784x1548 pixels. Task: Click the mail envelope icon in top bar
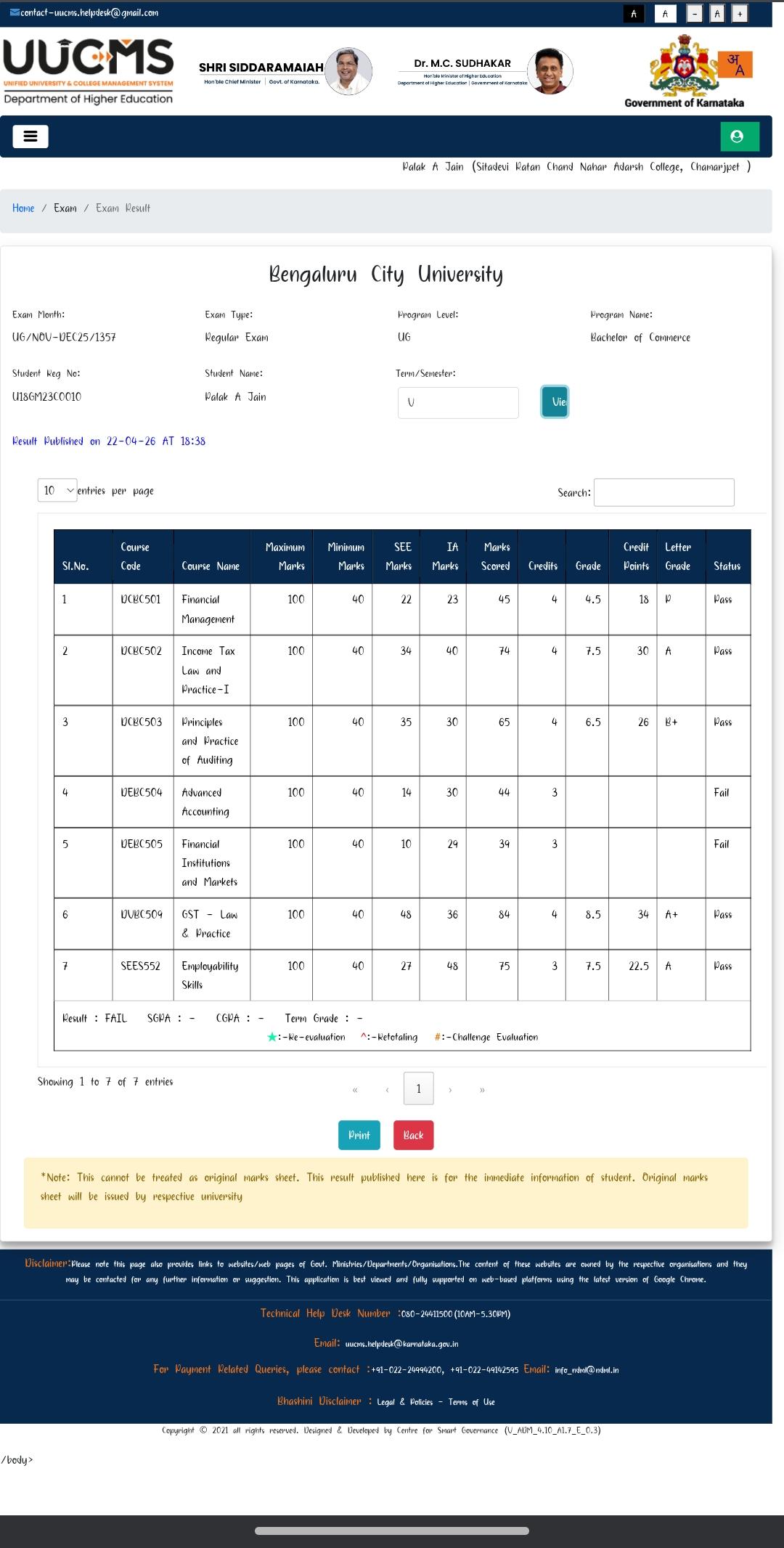(x=15, y=12)
